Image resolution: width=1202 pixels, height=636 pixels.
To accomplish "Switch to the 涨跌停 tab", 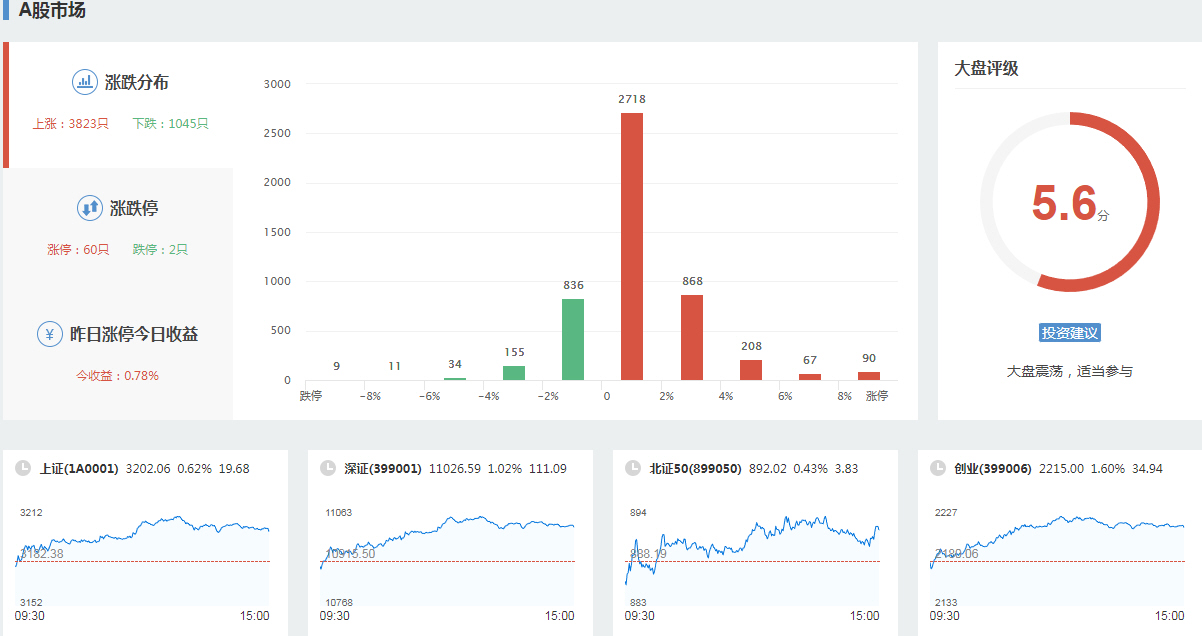I will coord(134,209).
